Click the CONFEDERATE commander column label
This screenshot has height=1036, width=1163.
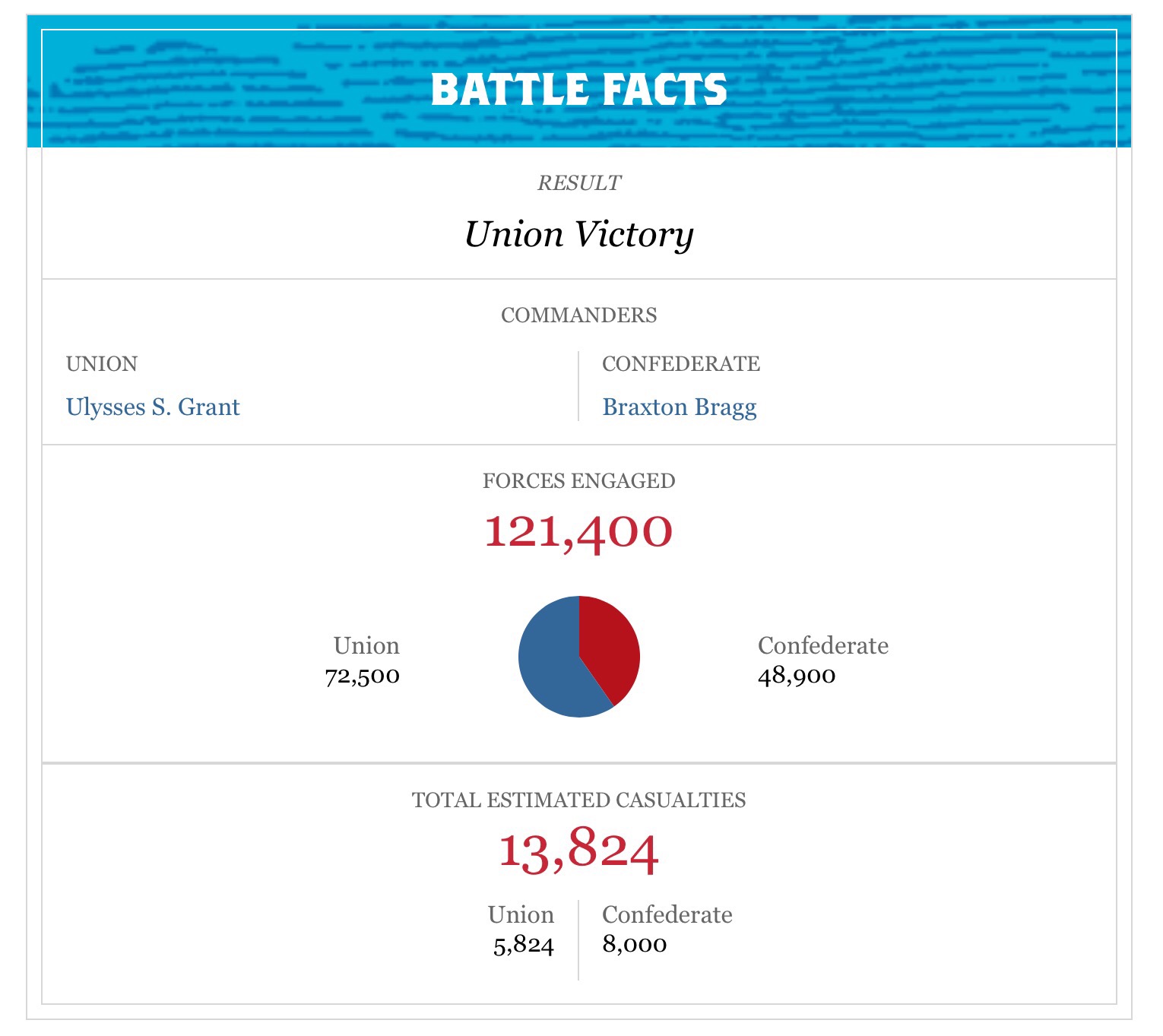[x=681, y=364]
